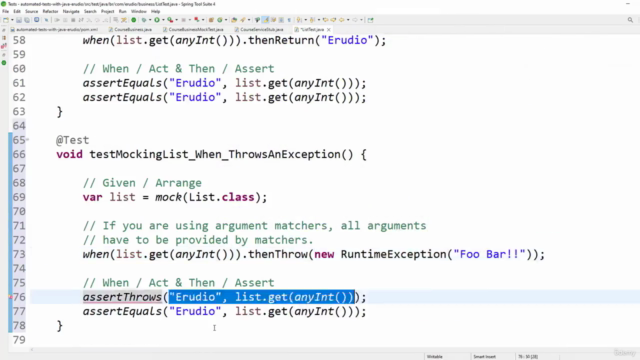Viewport: 640px width, 360px height.
Task: Open the File menu
Action: pyautogui.click(x=5, y=11)
